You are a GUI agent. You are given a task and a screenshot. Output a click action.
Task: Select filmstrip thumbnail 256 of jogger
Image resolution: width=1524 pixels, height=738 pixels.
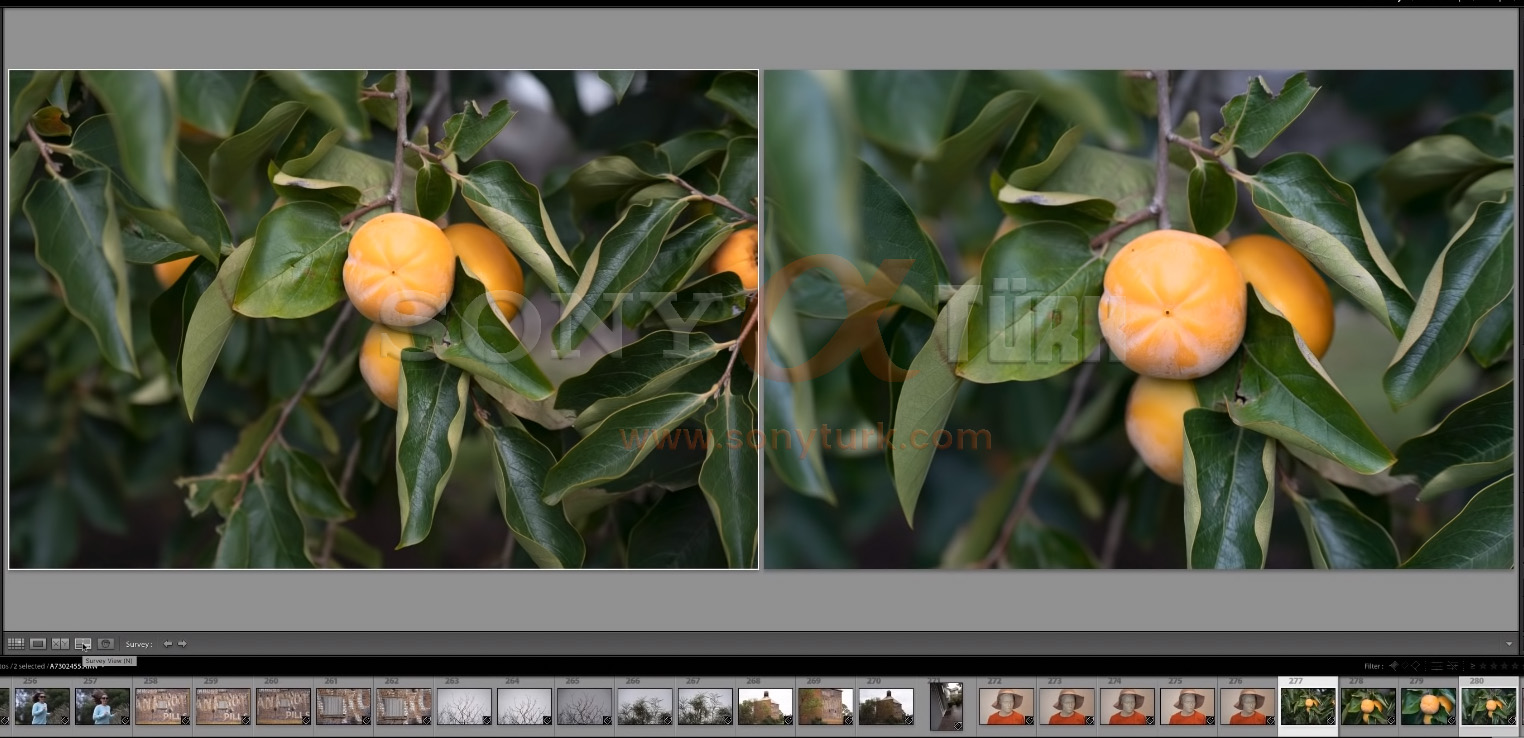[x=42, y=707]
